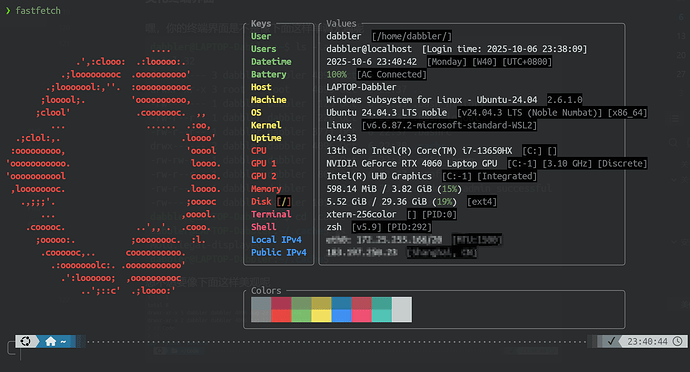
Task: Click the 'Colors' panel title
Action: [x=266, y=291]
